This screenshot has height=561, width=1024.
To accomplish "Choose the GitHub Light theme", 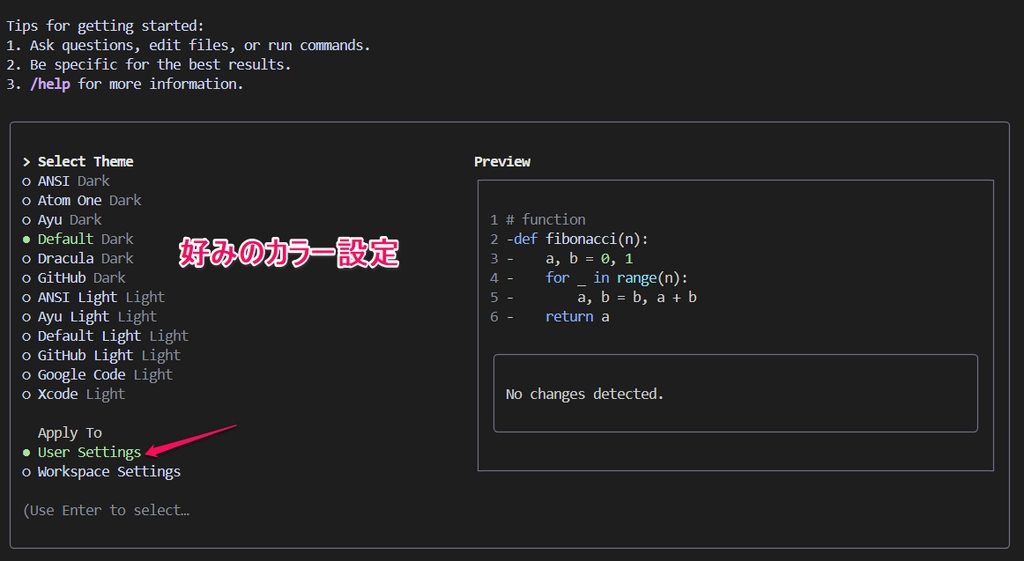I will pos(101,355).
